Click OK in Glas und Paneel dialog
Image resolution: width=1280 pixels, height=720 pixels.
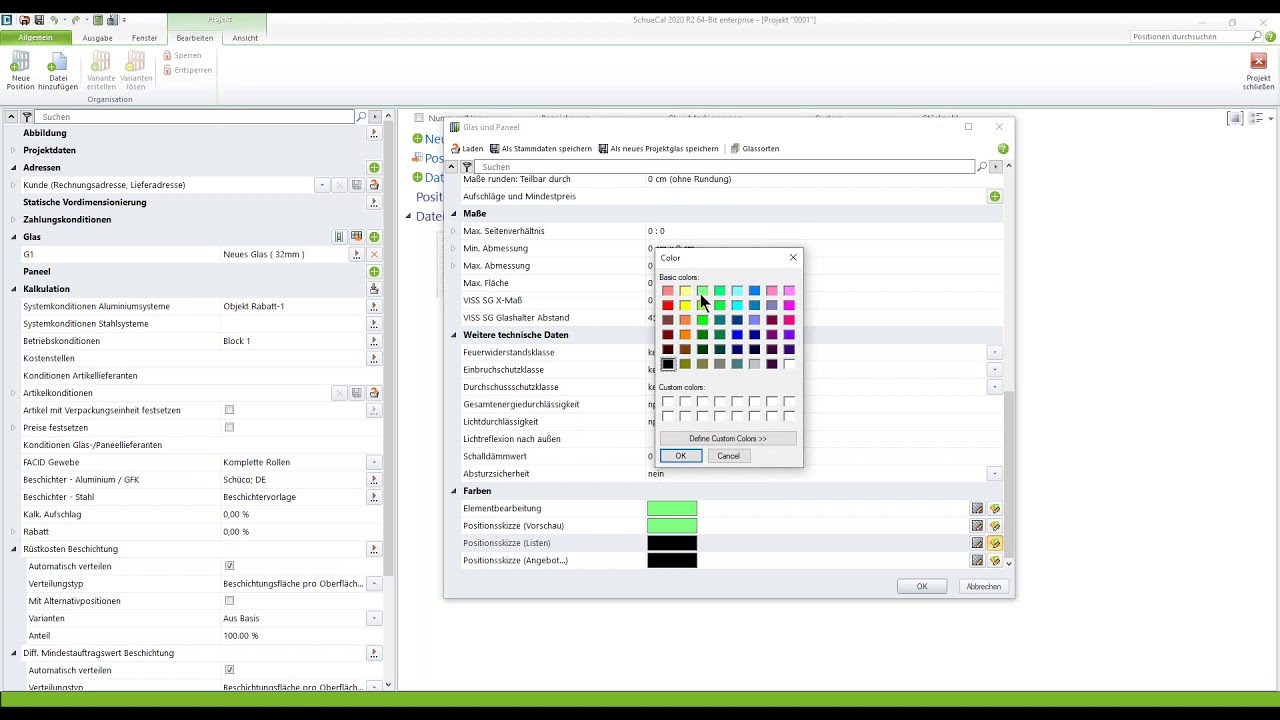click(x=922, y=587)
